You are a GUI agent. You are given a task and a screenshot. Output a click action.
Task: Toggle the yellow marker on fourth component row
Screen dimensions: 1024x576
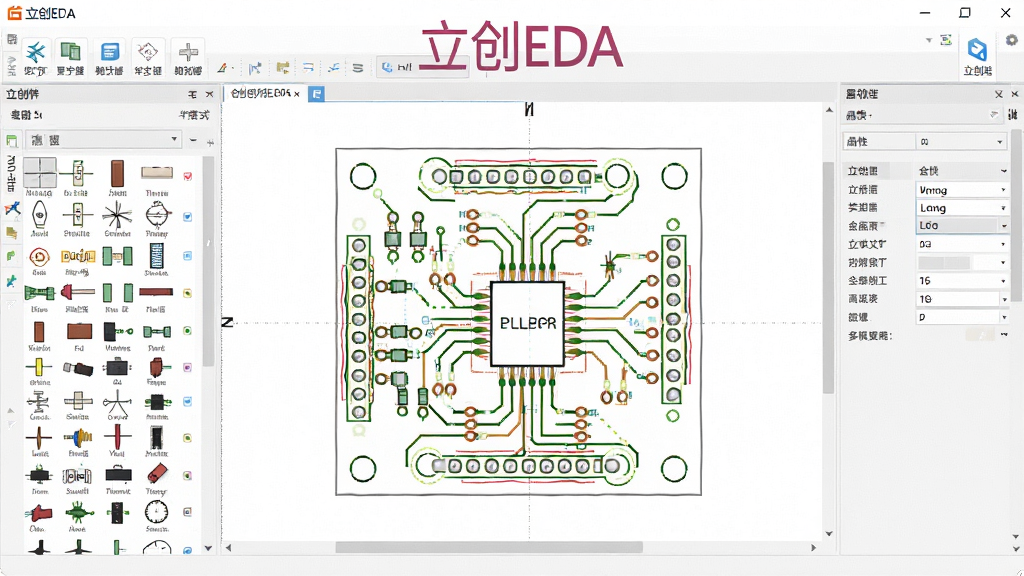pyautogui.click(x=187, y=293)
